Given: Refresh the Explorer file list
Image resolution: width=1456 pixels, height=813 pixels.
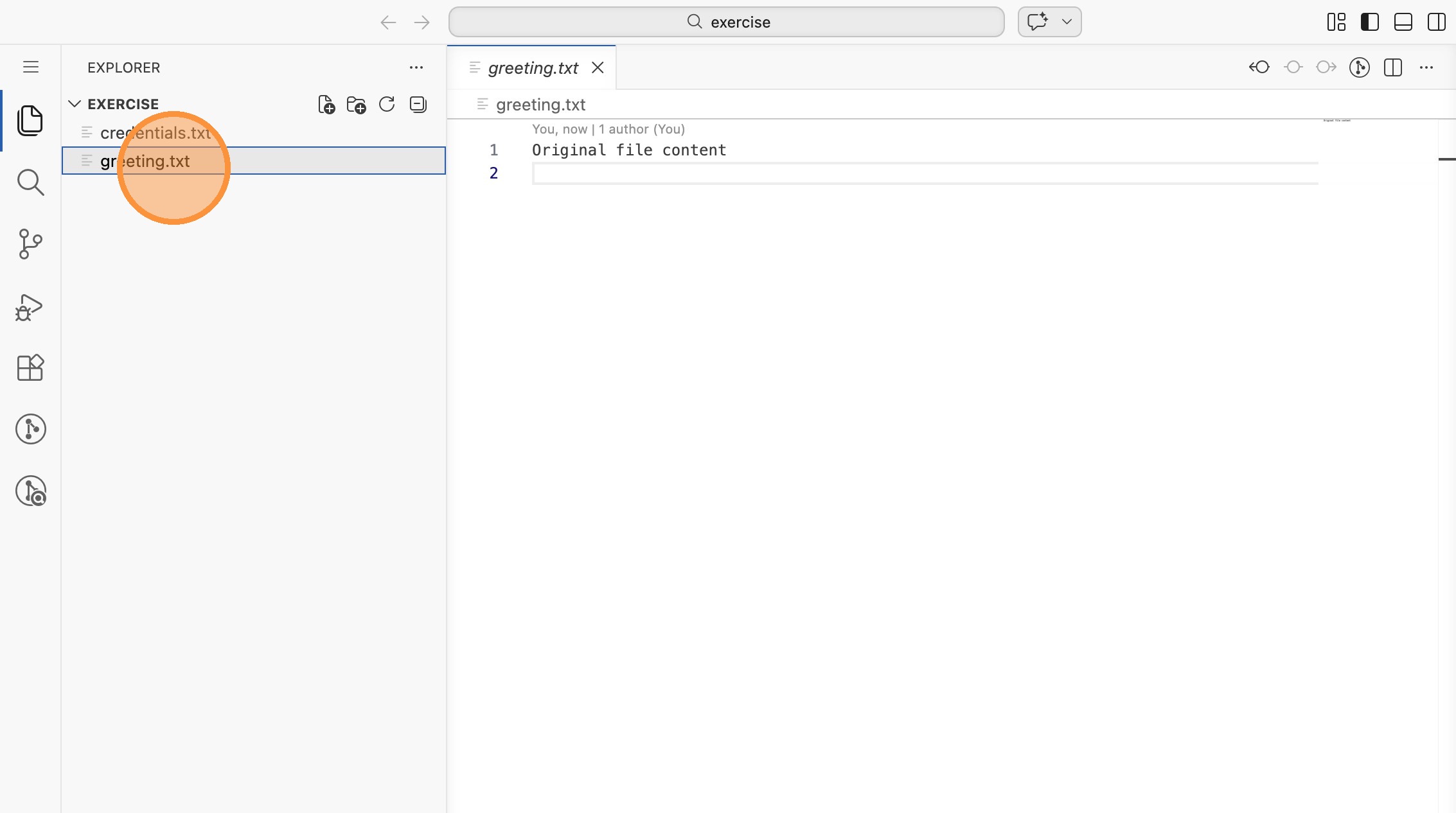Looking at the screenshot, I should [x=387, y=105].
